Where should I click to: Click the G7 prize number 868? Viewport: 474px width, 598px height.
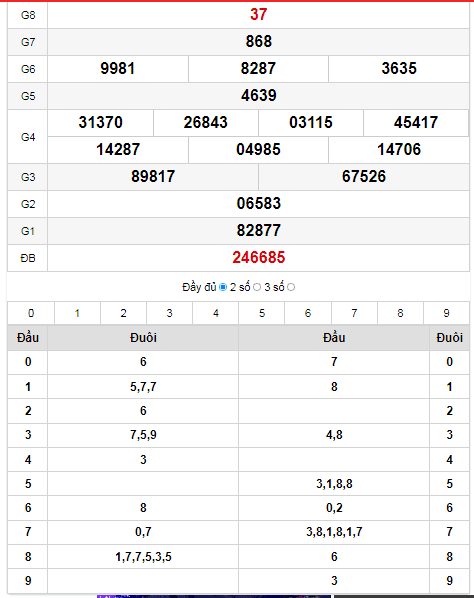coord(259,42)
